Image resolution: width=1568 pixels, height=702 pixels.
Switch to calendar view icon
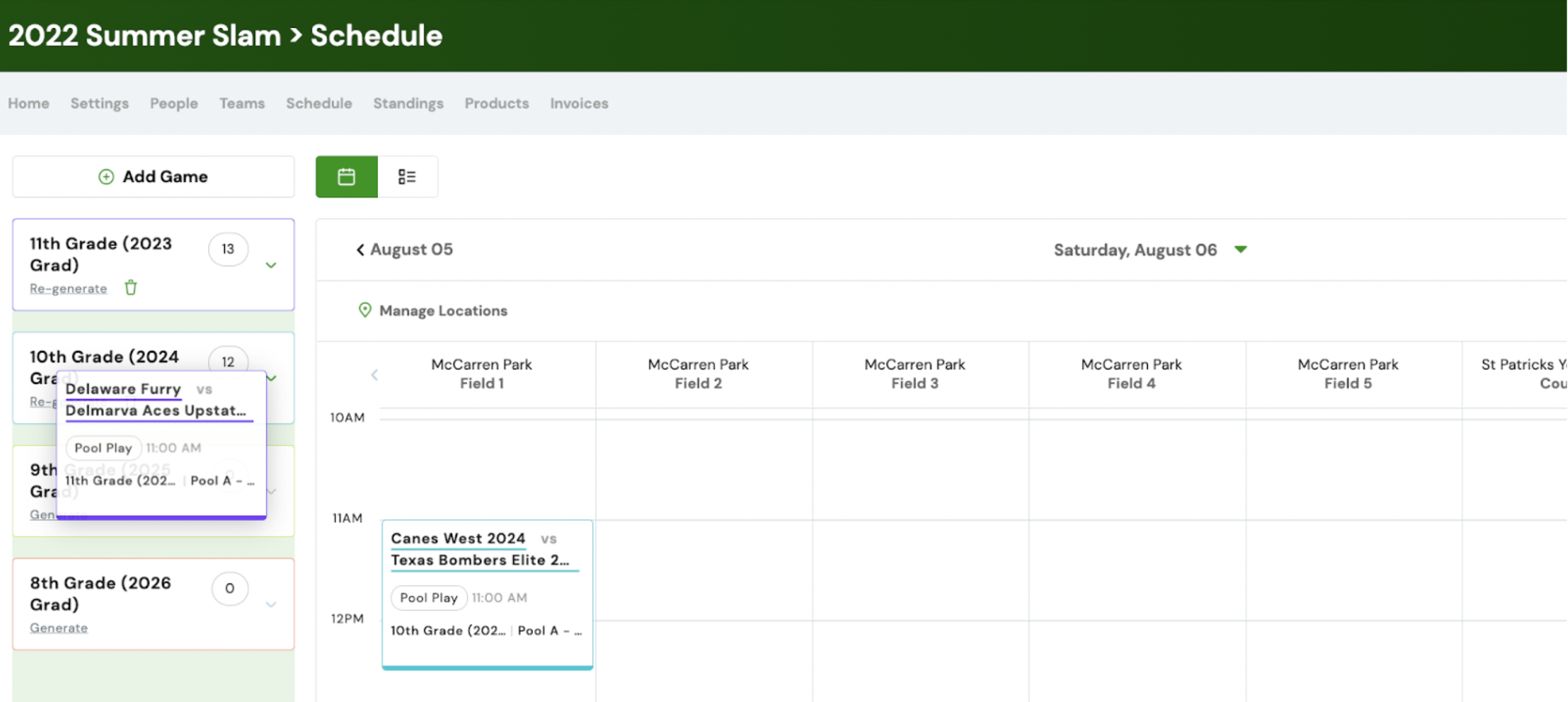pos(347,176)
